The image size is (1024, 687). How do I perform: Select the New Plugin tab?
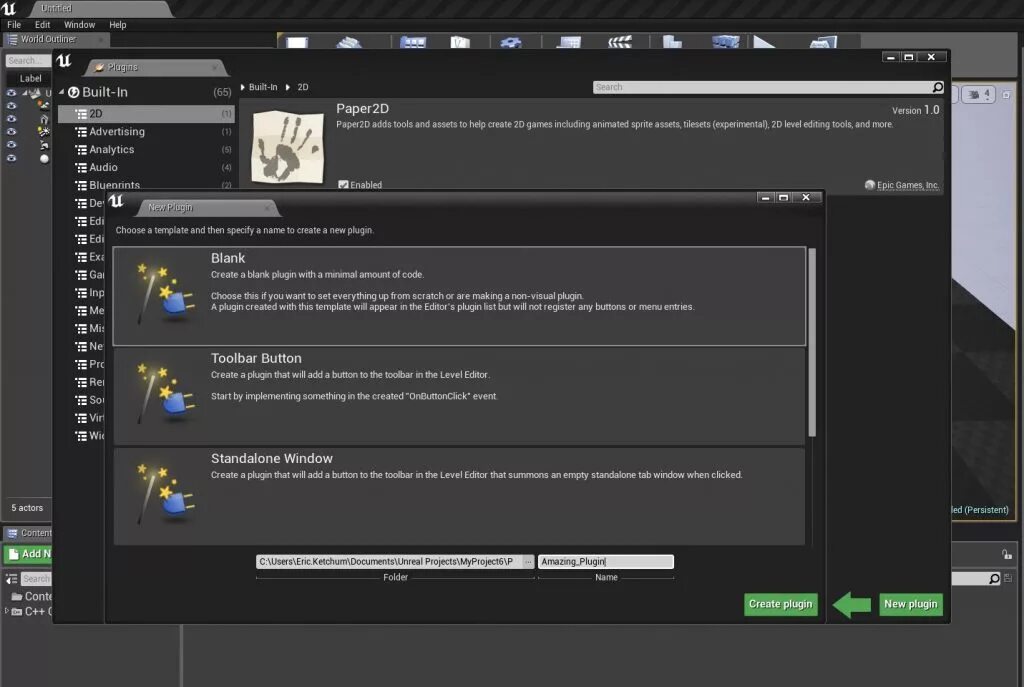point(206,208)
